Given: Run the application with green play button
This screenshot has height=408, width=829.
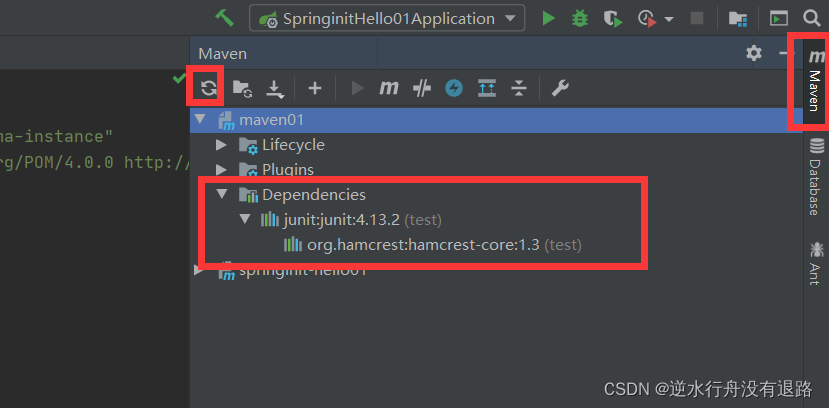Looking at the screenshot, I should (x=548, y=18).
